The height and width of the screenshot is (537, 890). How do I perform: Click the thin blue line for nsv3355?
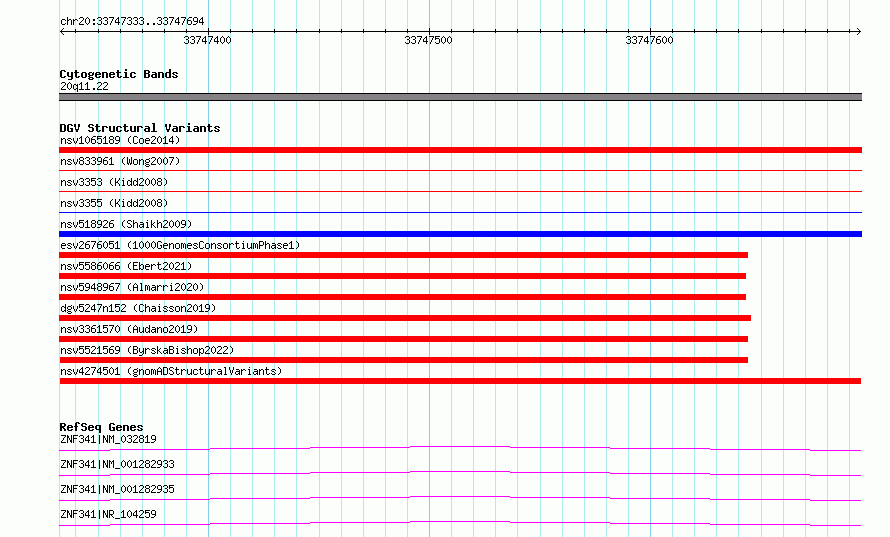(460, 213)
